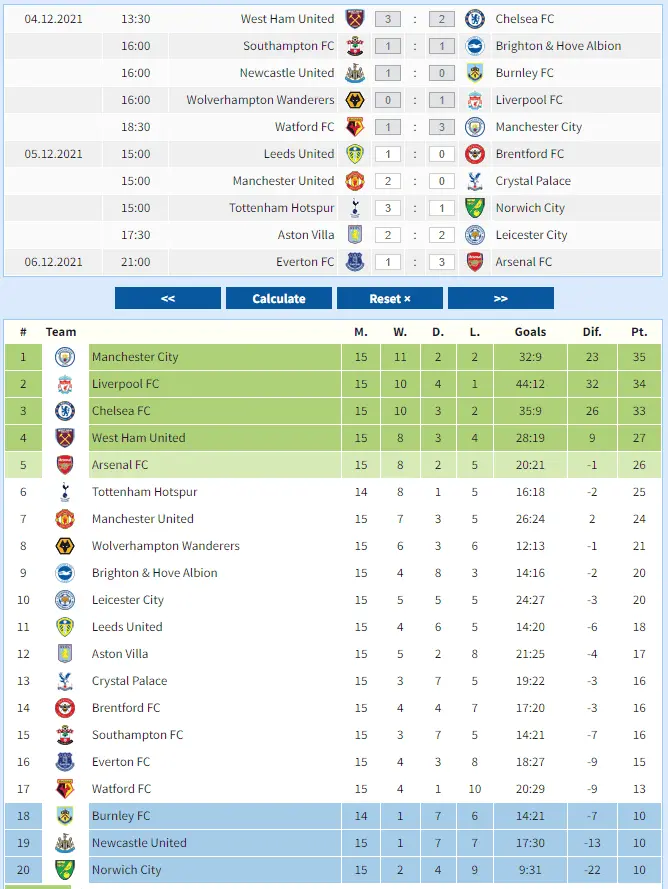Viewport: 668px width, 889px height.
Task: Sort standings by Pt. column header
Action: [x=638, y=332]
